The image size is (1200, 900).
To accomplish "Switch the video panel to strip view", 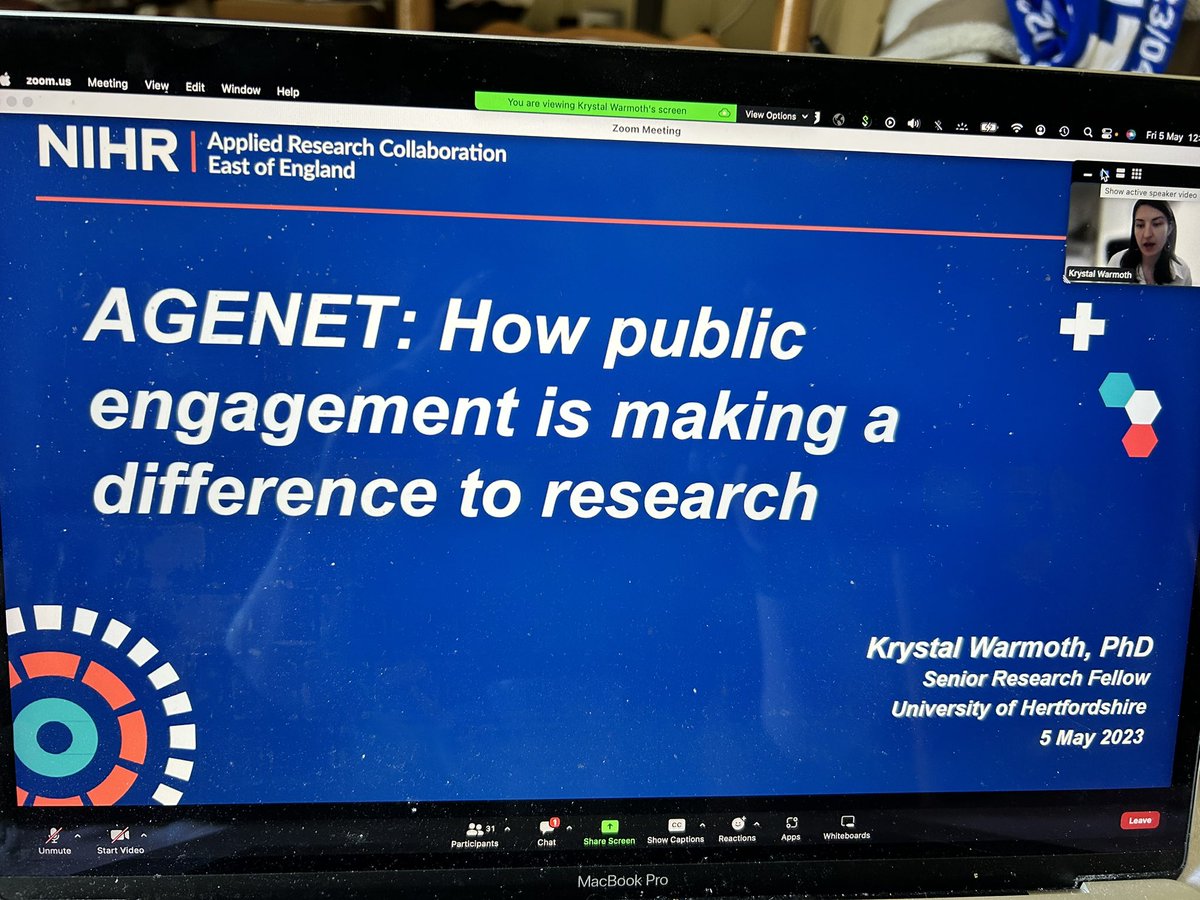I will (x=1120, y=173).
